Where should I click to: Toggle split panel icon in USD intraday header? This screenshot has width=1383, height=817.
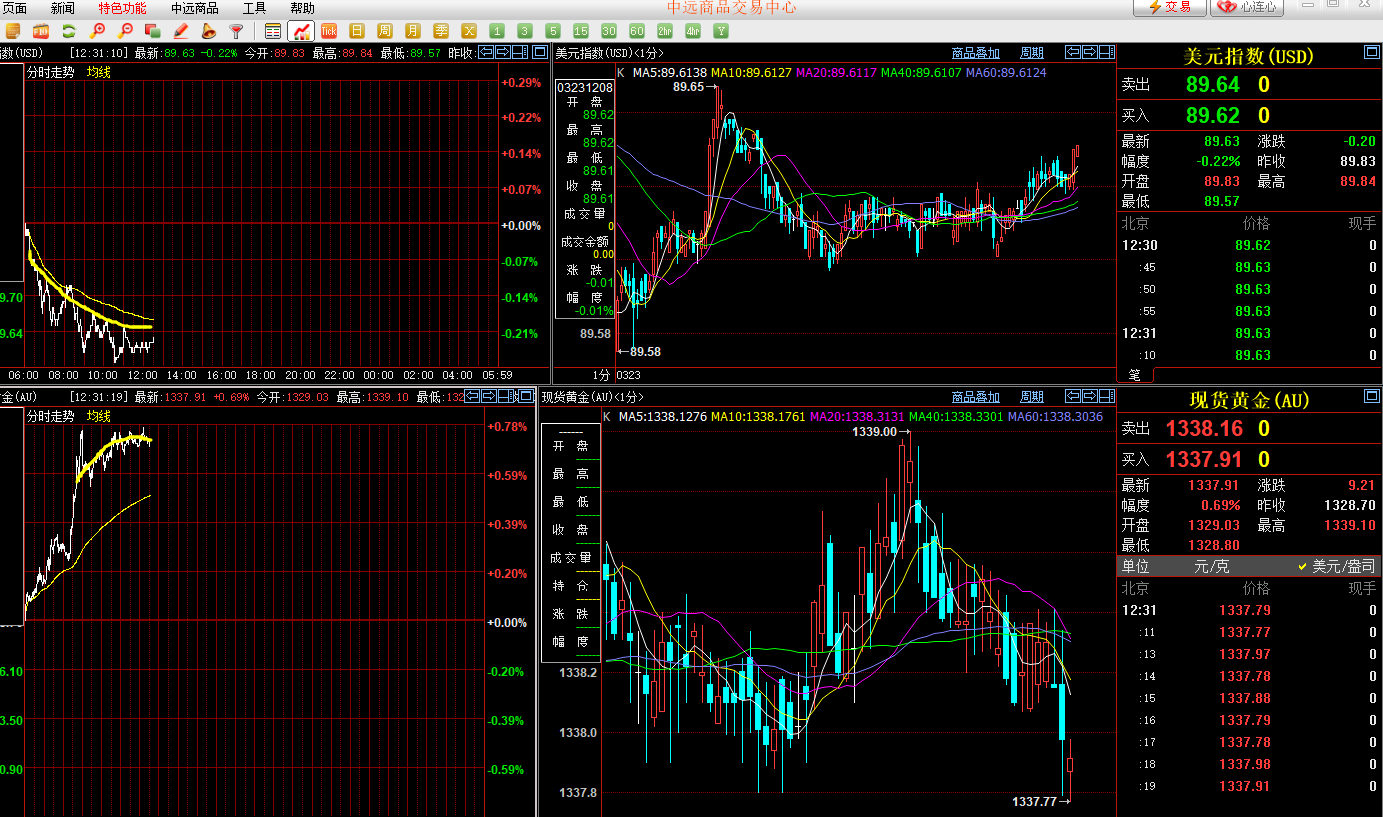[x=522, y=52]
